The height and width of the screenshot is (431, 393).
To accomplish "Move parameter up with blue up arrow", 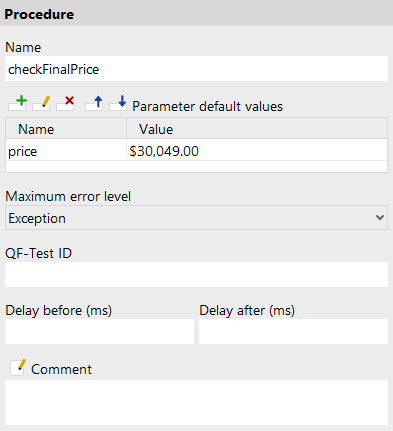I will coord(94,103).
